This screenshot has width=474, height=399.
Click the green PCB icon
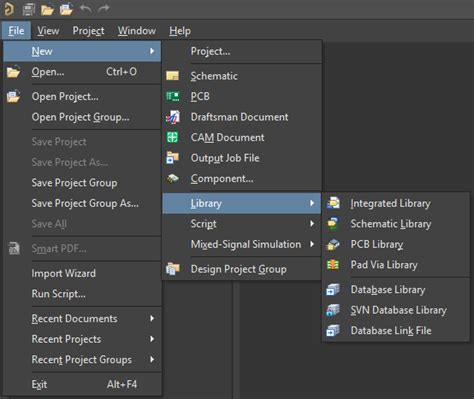pos(172,96)
